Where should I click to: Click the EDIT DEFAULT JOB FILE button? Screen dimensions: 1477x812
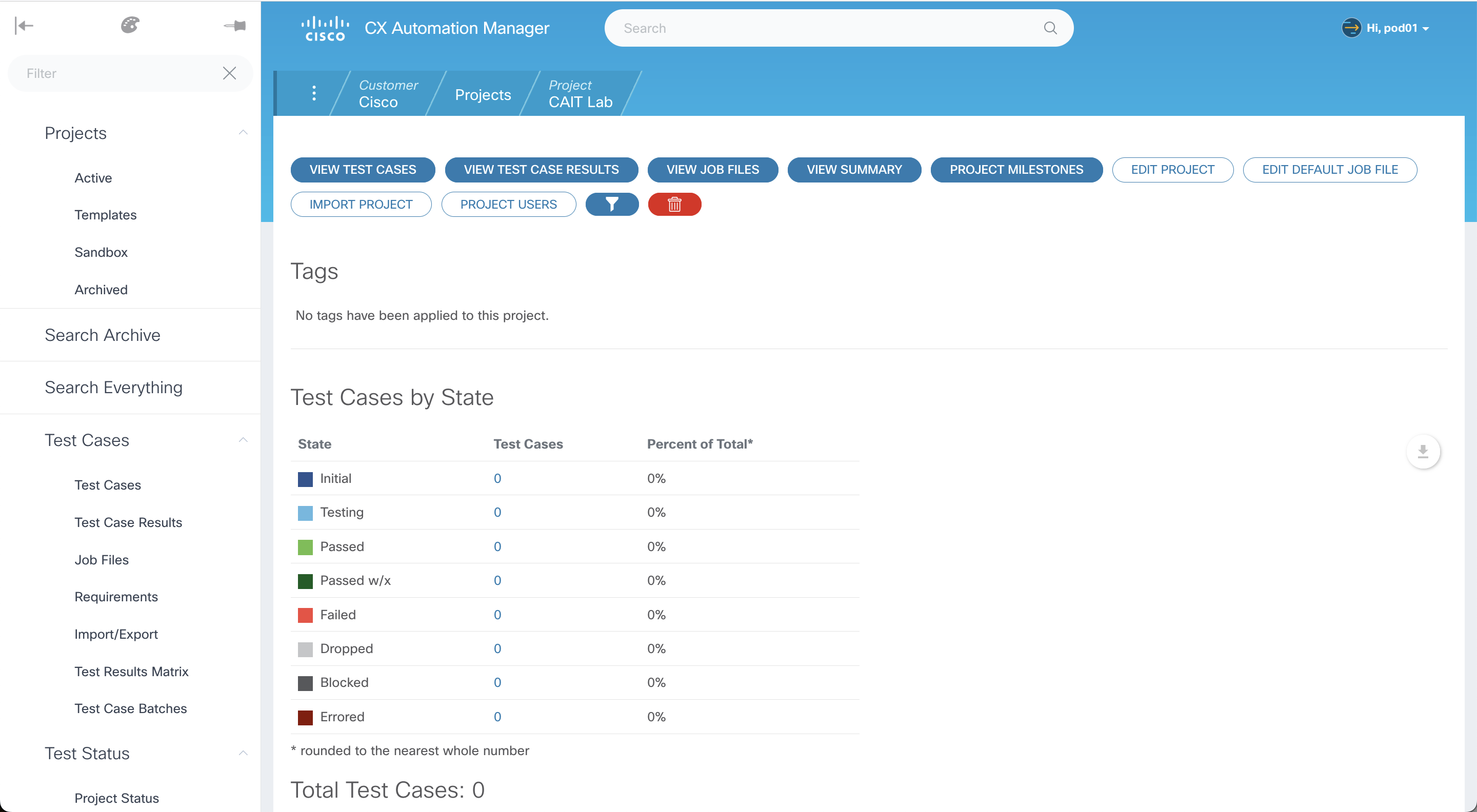coord(1330,170)
